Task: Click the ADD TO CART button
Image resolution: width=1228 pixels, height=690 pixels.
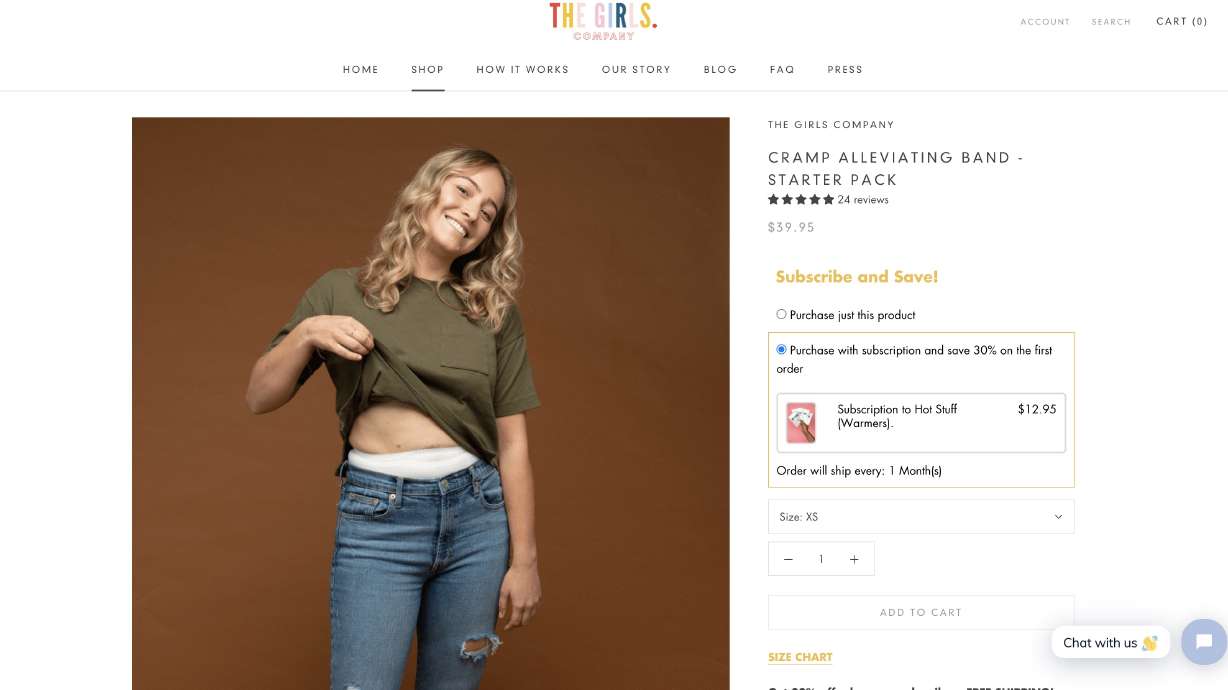Action: [x=920, y=612]
